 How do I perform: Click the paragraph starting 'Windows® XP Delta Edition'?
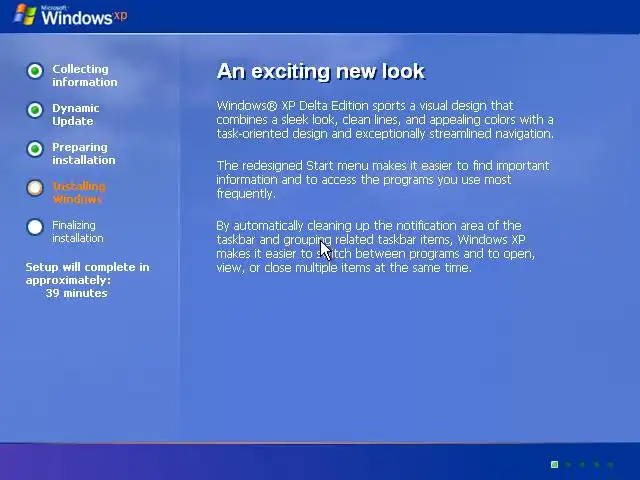[385, 120]
